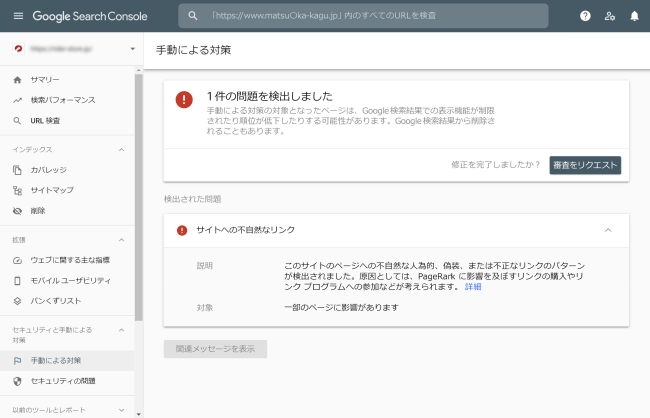Open the property selector dropdown
Screen dimensions: 650x418
click(x=133, y=49)
